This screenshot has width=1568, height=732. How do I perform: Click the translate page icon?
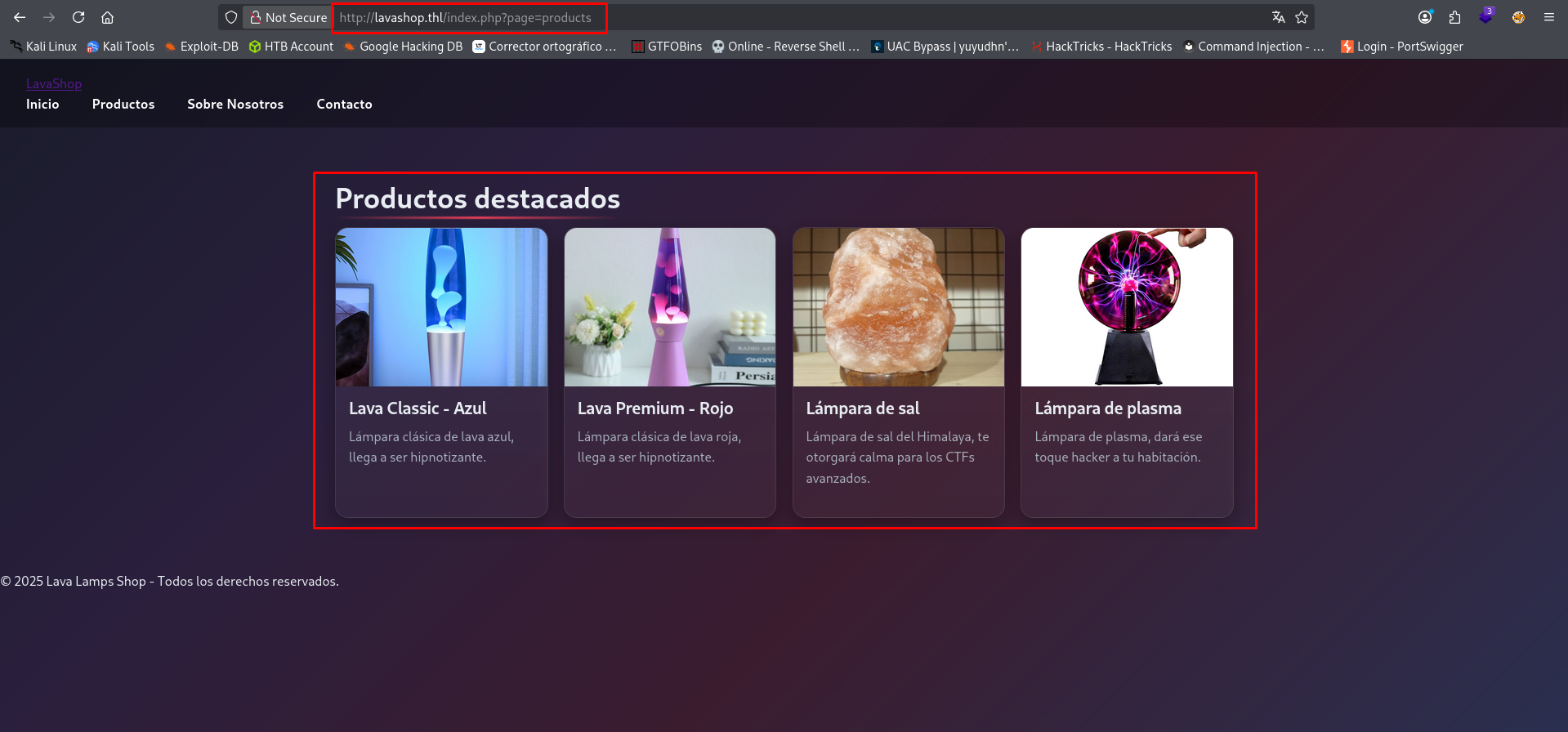click(x=1279, y=17)
